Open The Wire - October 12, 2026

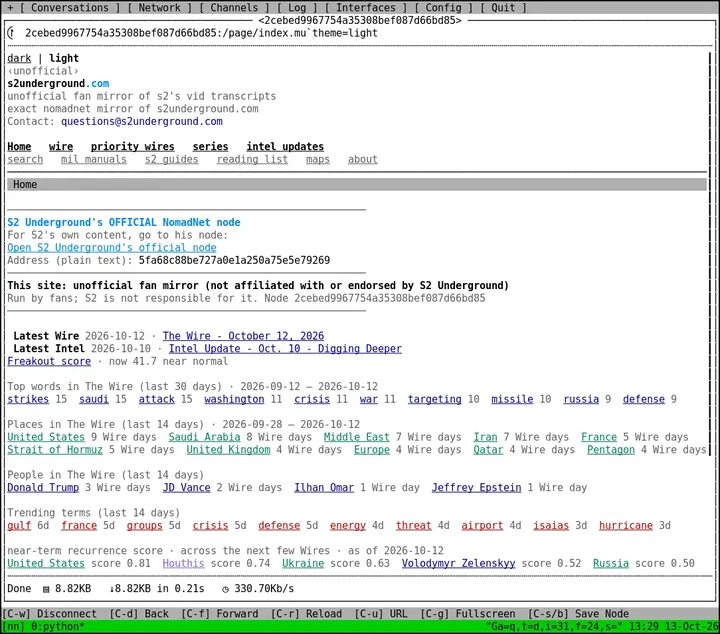coord(243,336)
